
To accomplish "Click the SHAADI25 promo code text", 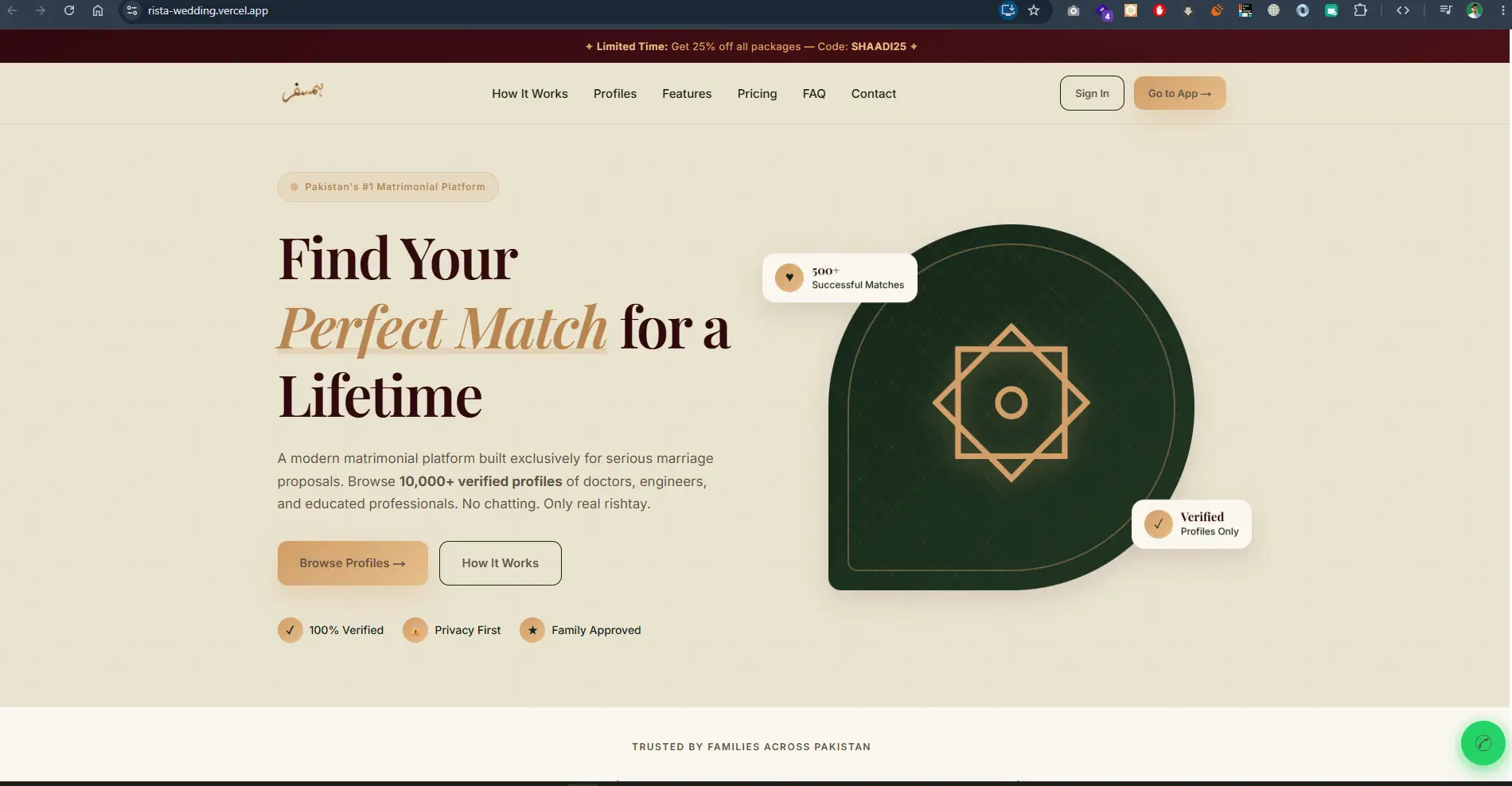I will [879, 46].
